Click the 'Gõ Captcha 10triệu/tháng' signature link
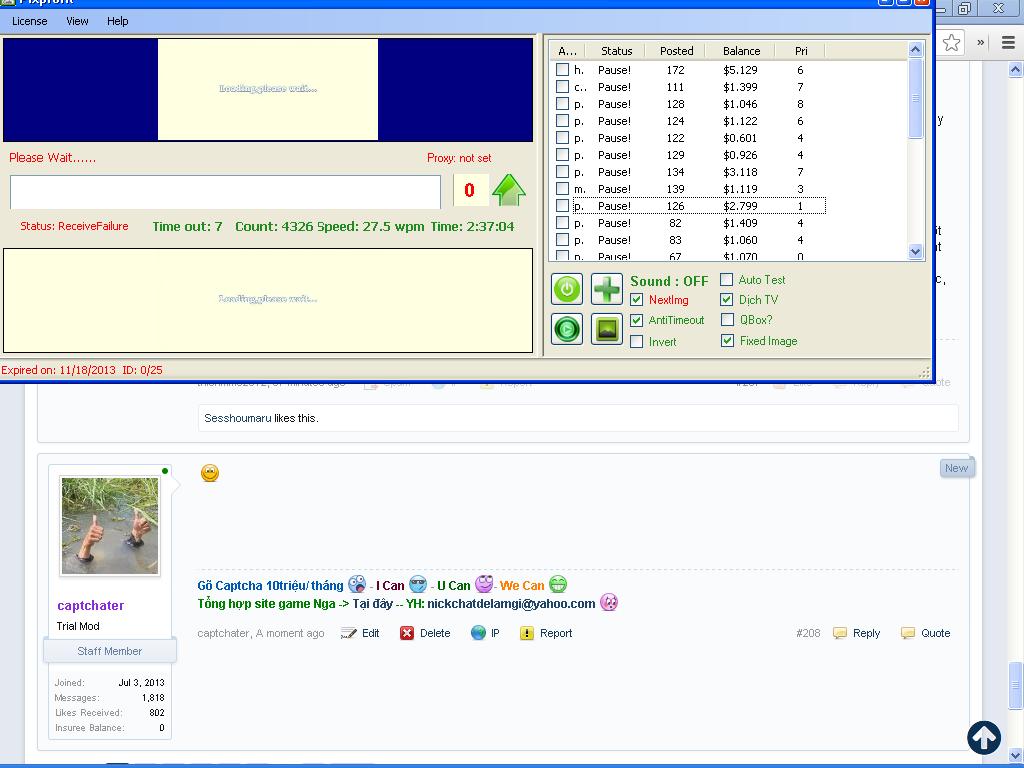The image size is (1024, 768). tap(270, 586)
